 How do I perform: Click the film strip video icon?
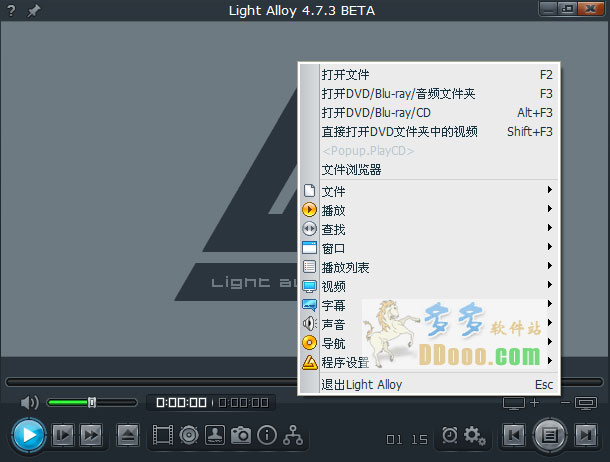[x=163, y=435]
